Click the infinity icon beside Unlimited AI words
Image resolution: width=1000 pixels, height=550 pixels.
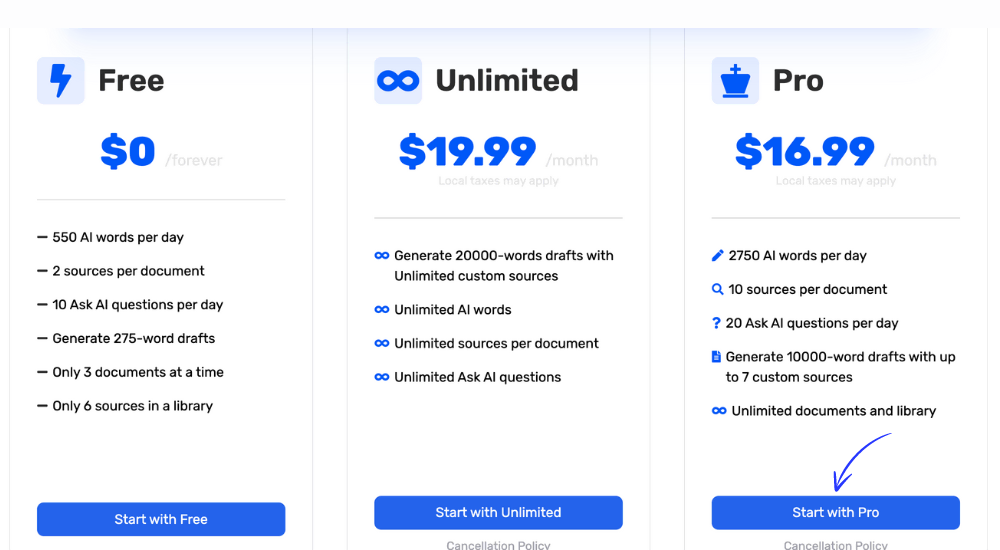381,310
